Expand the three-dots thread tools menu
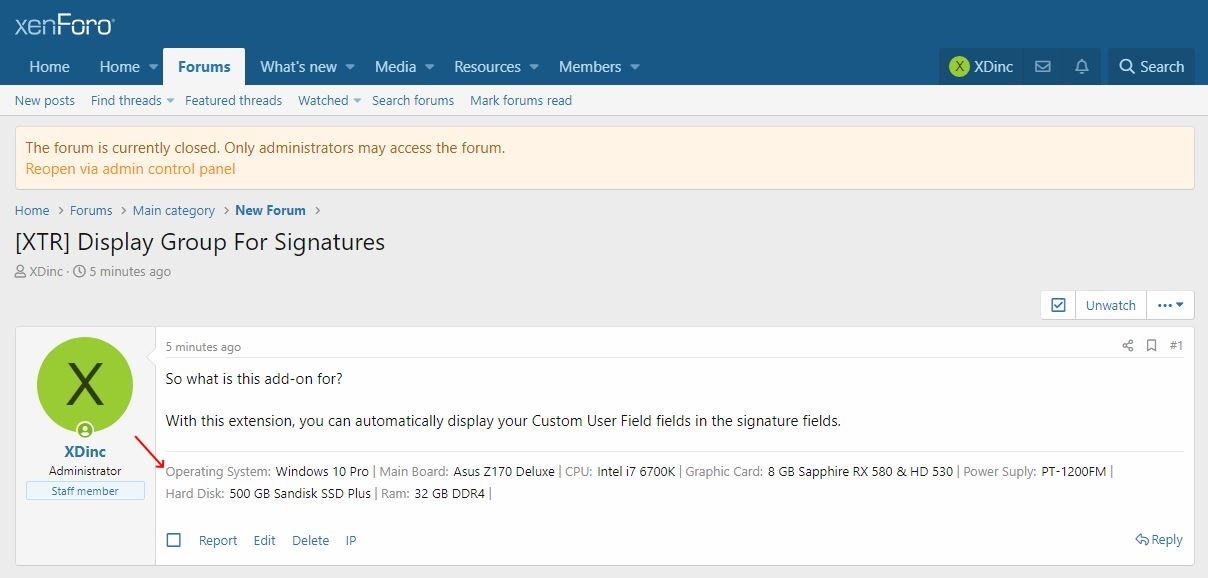Viewport: 1208px width, 578px height. click(x=1170, y=305)
